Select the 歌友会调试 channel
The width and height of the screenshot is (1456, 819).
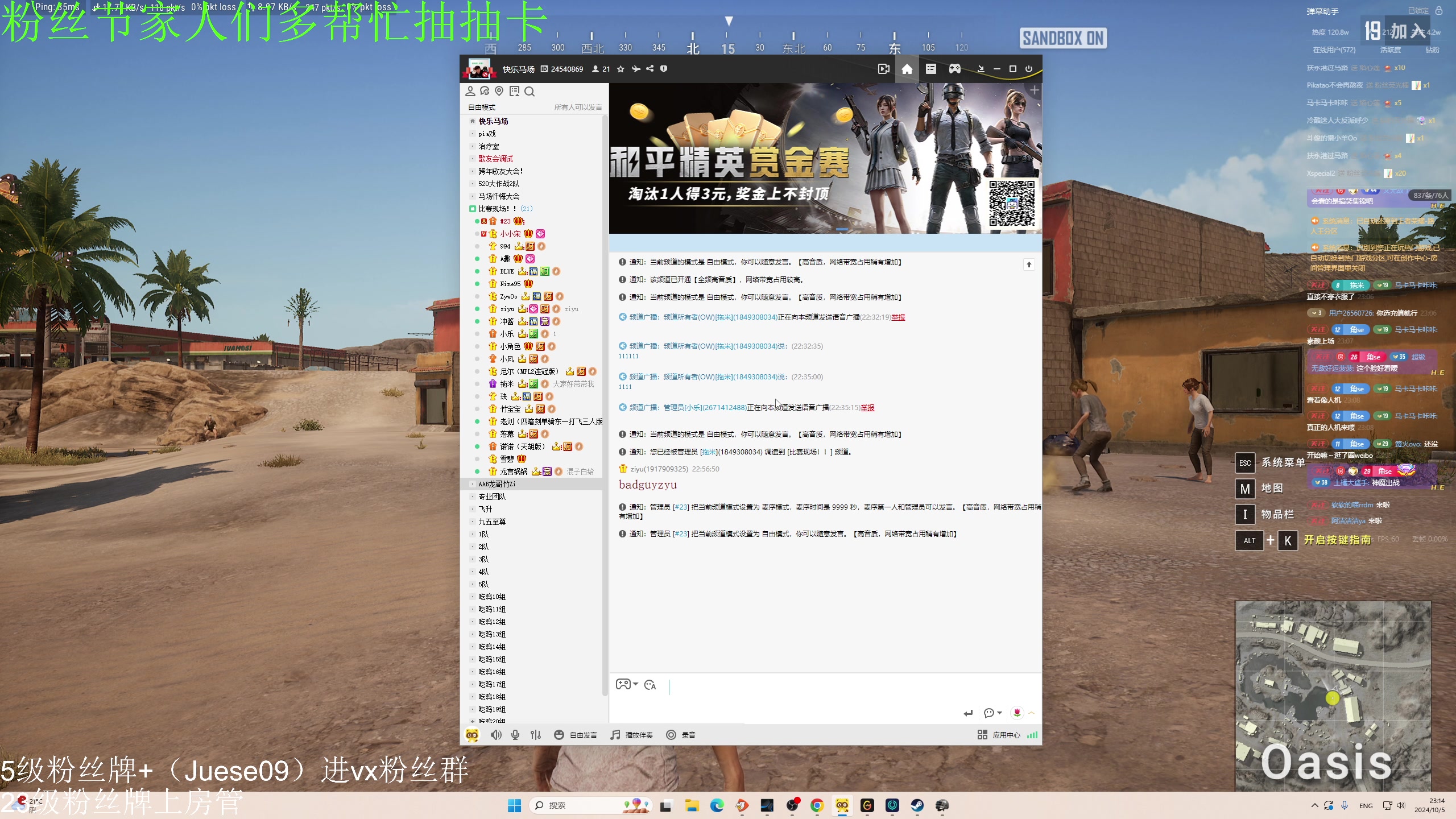[x=495, y=159]
